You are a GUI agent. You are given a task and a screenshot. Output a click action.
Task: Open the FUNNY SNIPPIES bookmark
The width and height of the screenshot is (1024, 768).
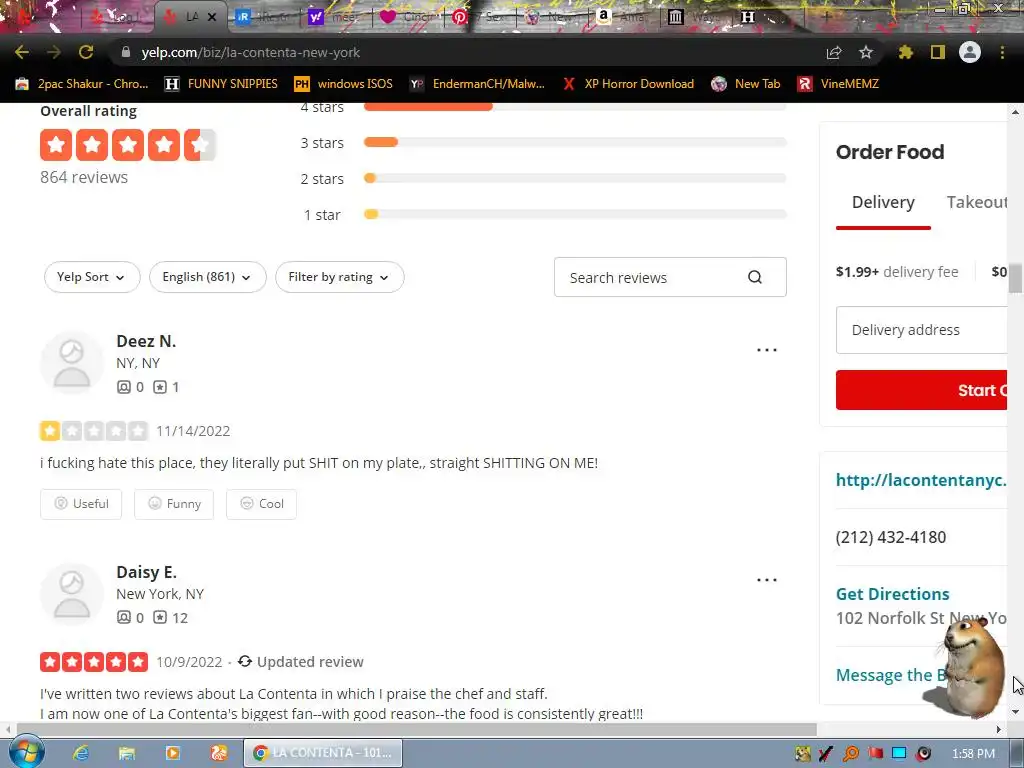pyautogui.click(x=221, y=84)
